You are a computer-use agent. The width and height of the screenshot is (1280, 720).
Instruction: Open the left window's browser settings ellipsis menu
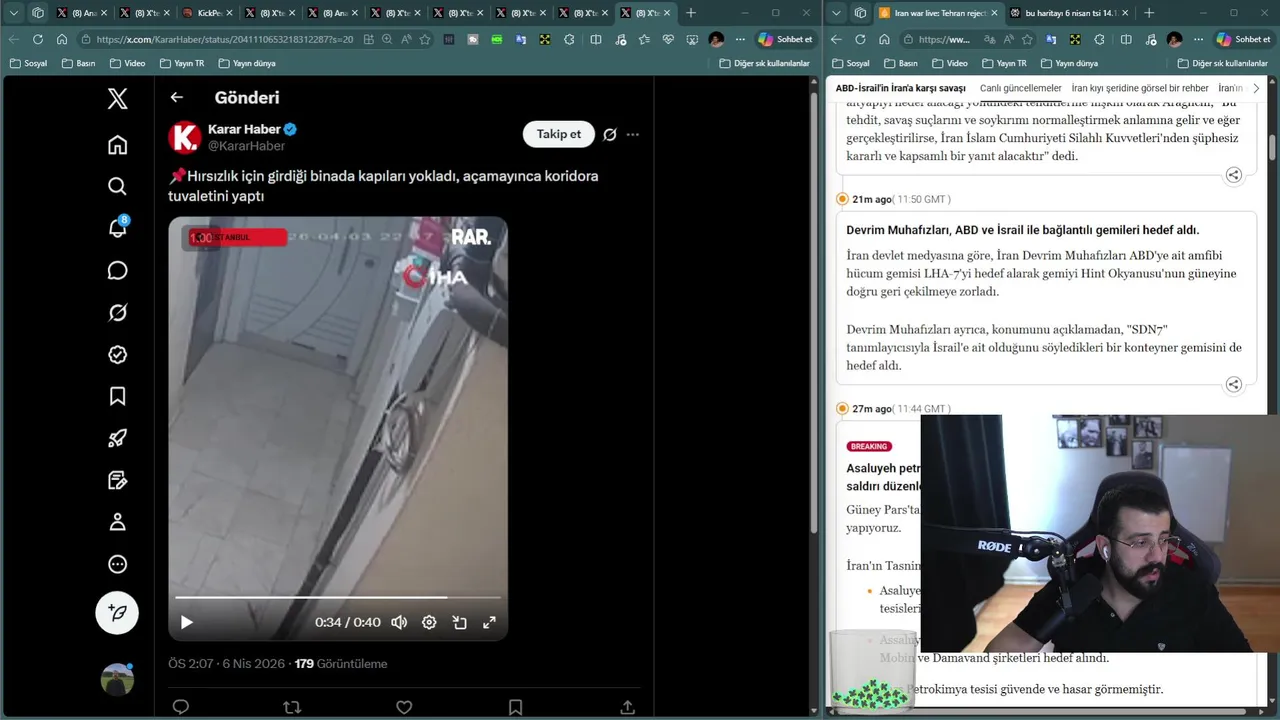click(x=740, y=39)
